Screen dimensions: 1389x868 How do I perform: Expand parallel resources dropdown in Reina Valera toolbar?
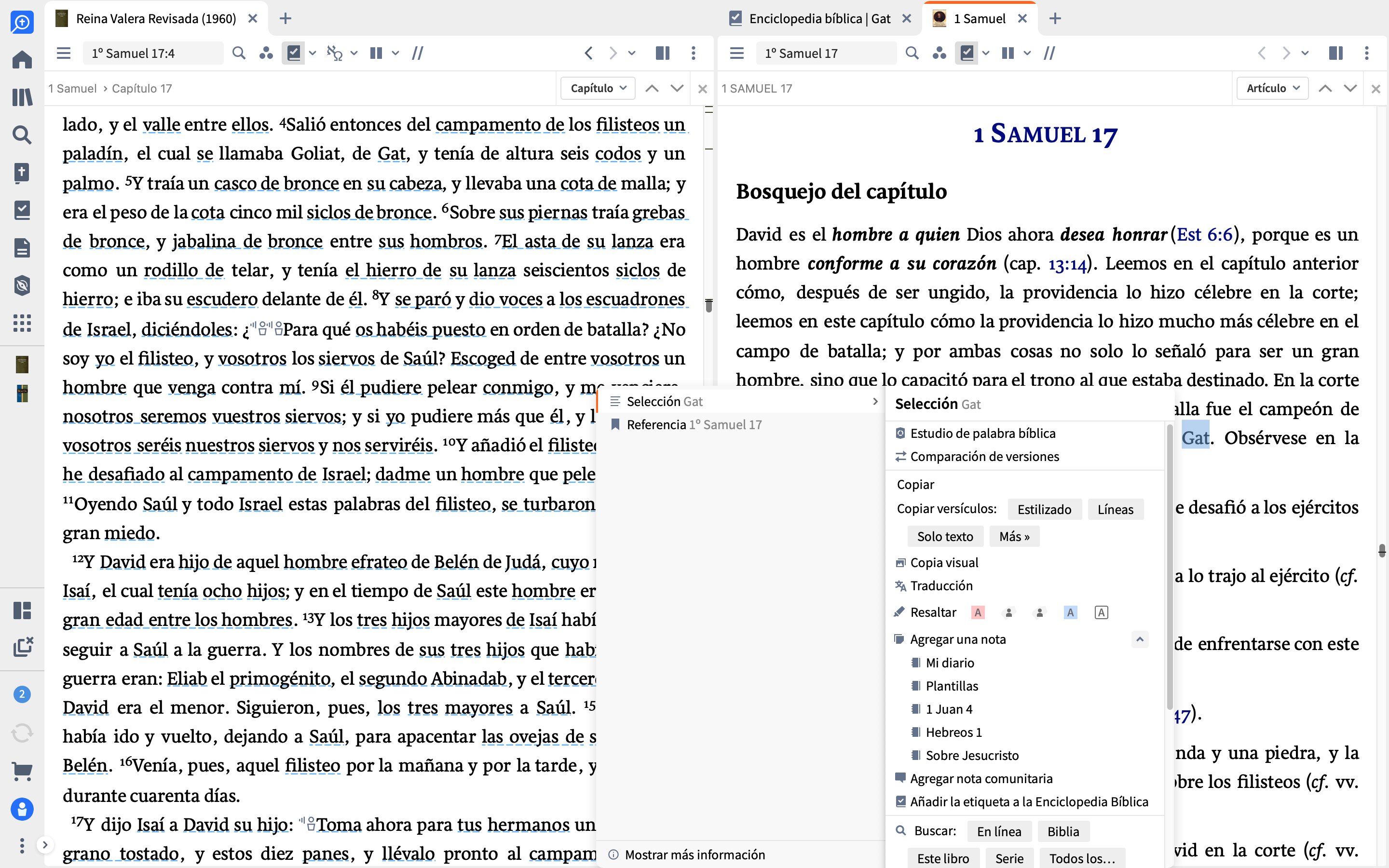pos(395,54)
